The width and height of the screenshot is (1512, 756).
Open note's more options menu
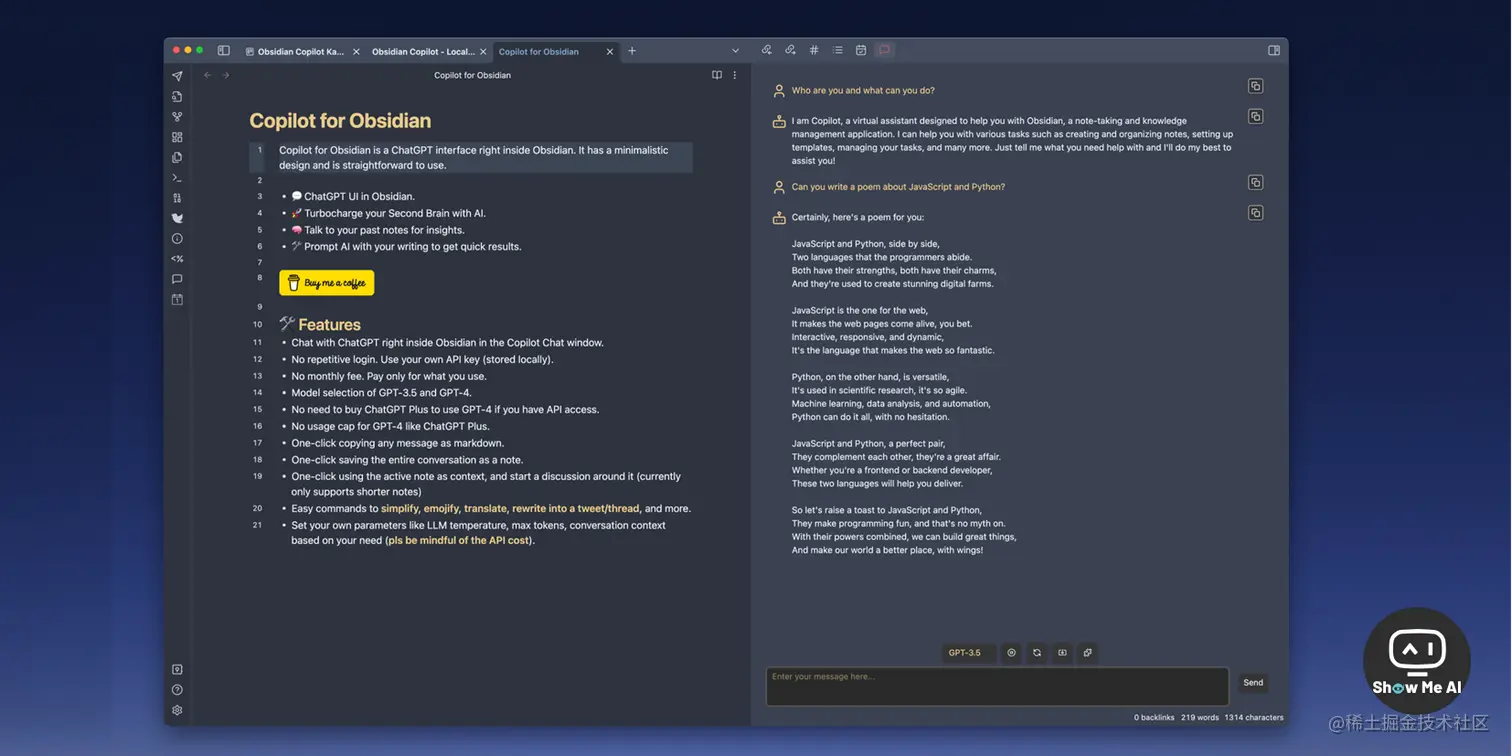point(735,75)
